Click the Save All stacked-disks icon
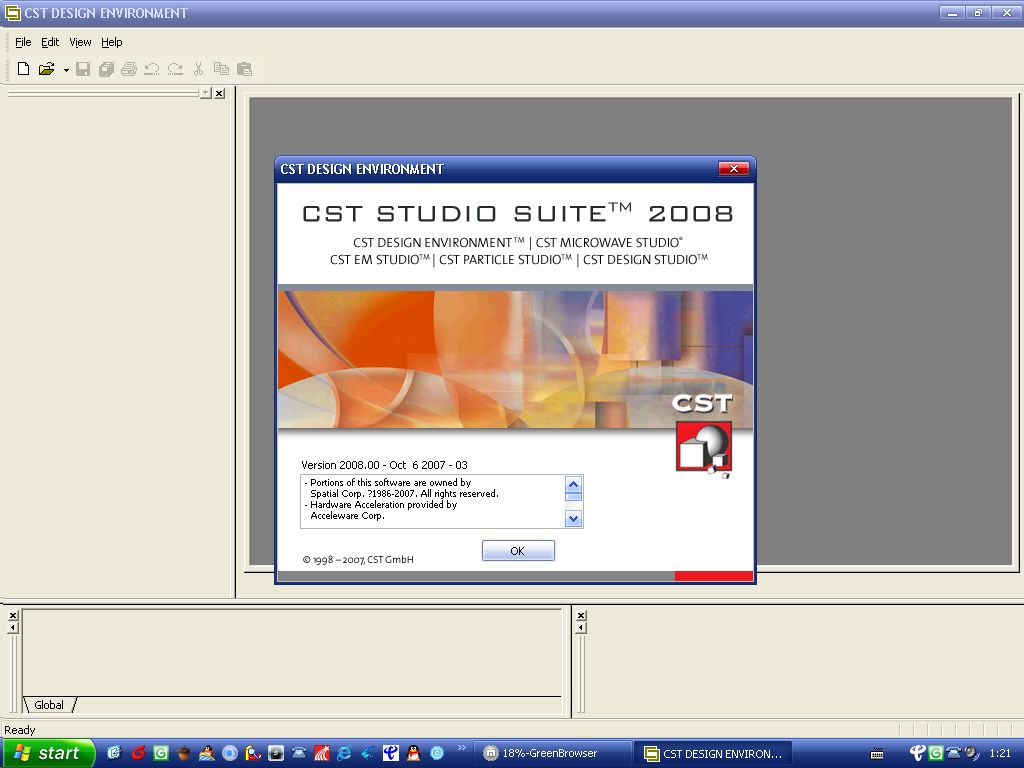Image resolution: width=1024 pixels, height=768 pixels. pyautogui.click(x=106, y=69)
